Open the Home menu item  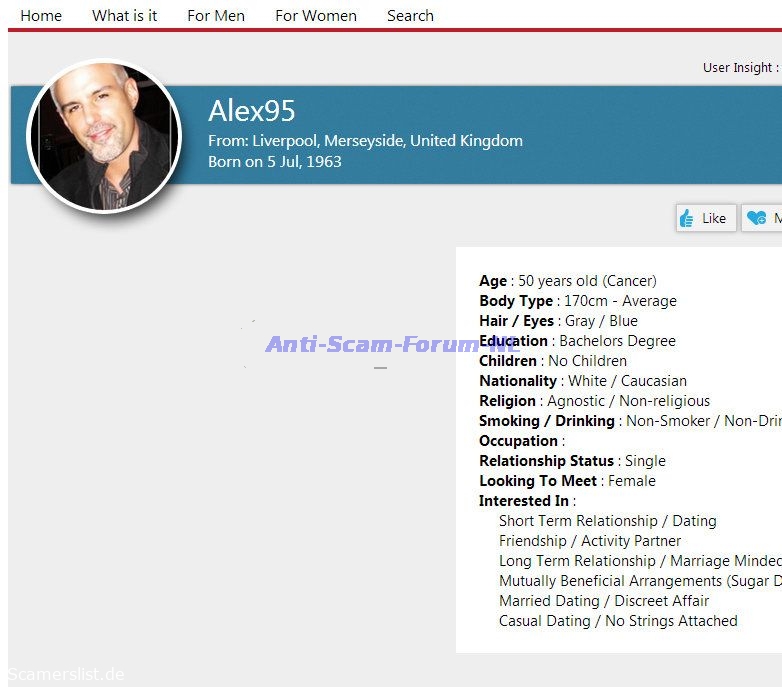[41, 16]
